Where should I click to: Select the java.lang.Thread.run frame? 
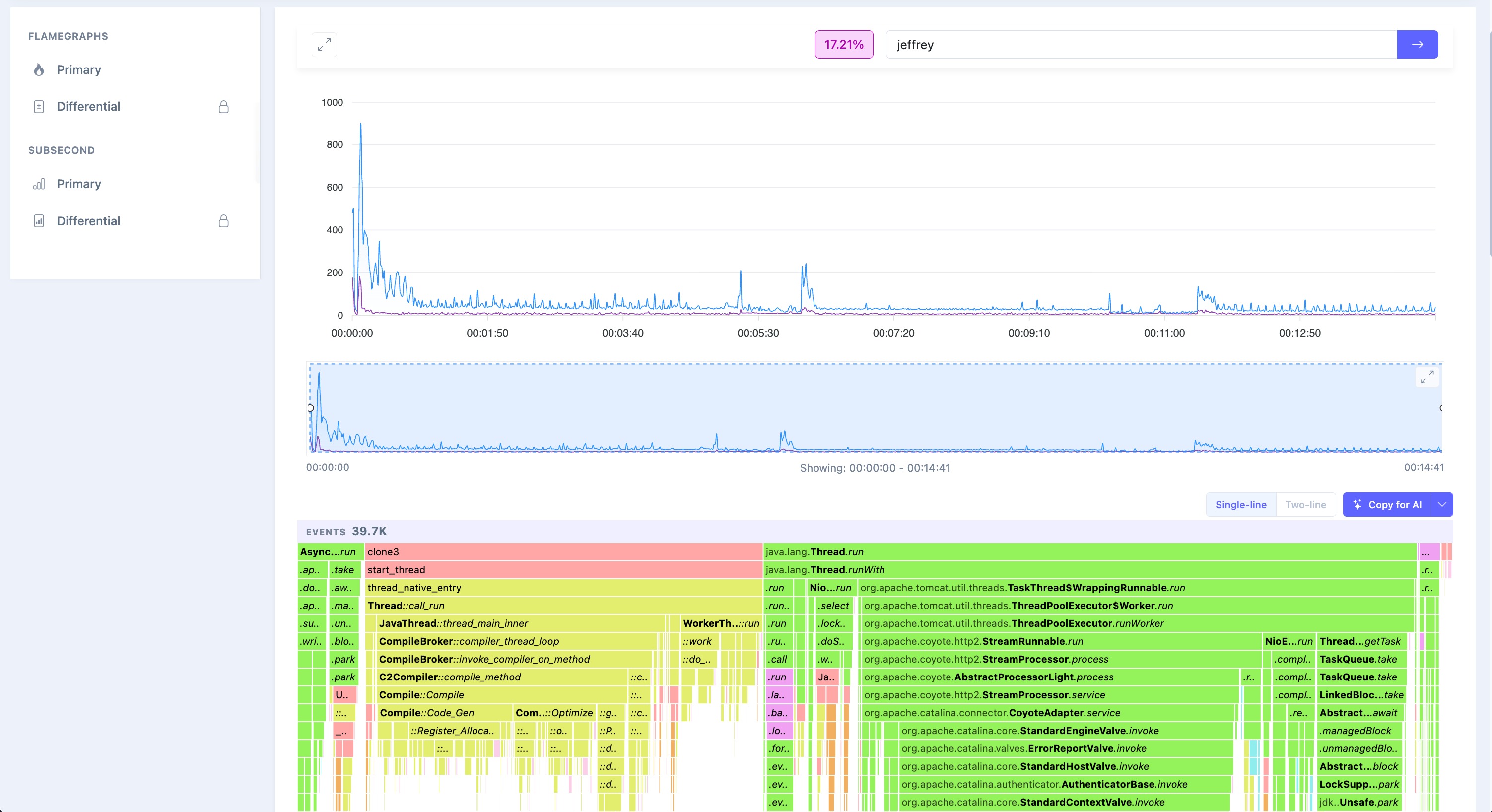[1089, 552]
